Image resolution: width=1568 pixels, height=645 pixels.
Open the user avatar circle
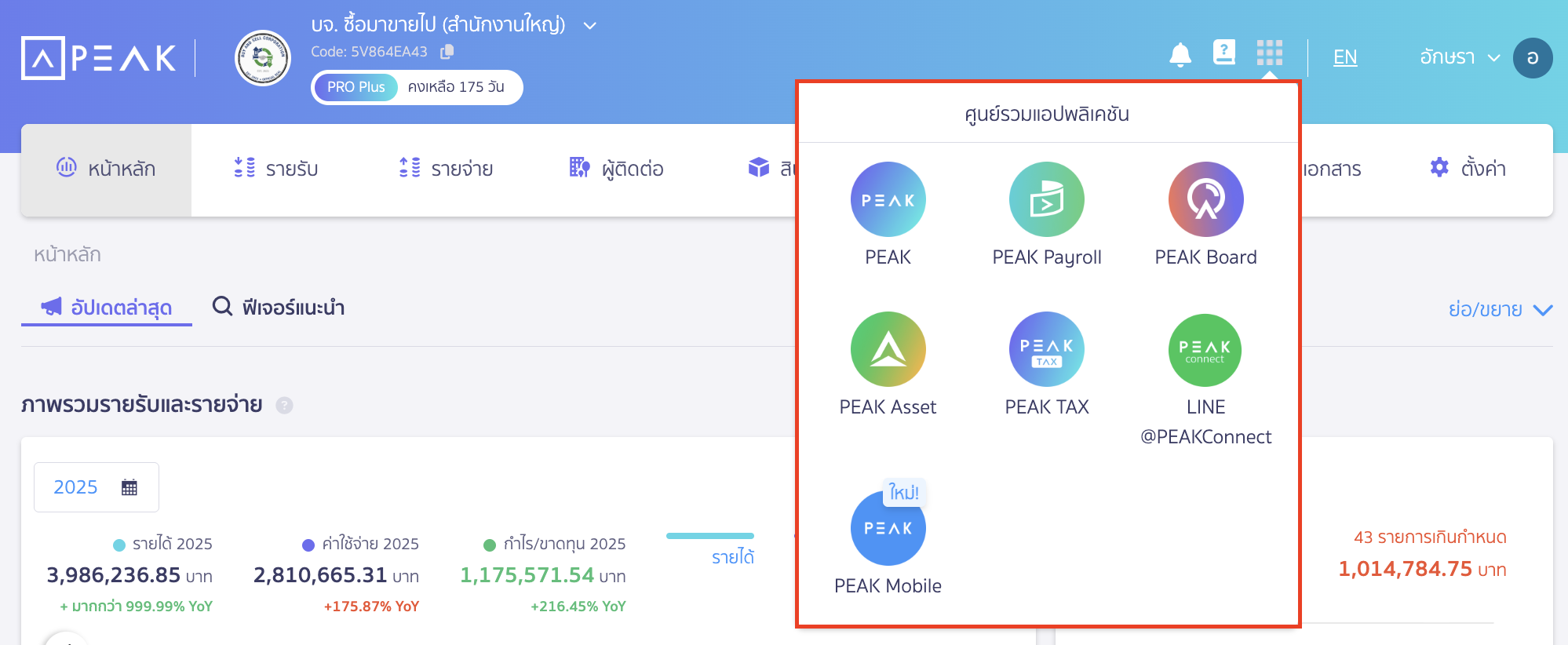pyautogui.click(x=1532, y=58)
